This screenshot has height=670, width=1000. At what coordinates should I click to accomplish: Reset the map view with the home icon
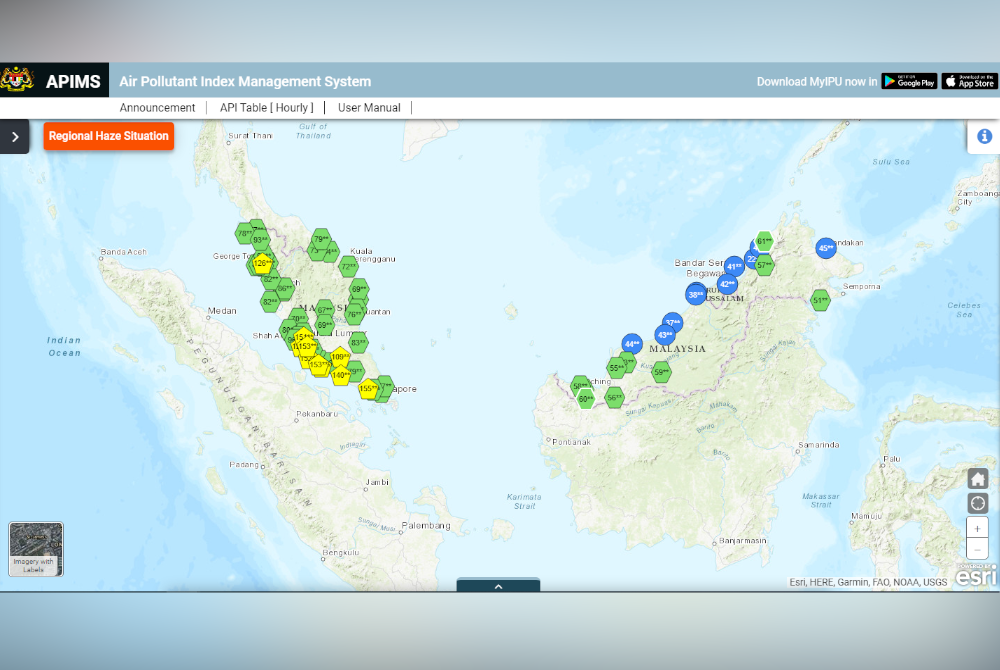click(x=977, y=479)
